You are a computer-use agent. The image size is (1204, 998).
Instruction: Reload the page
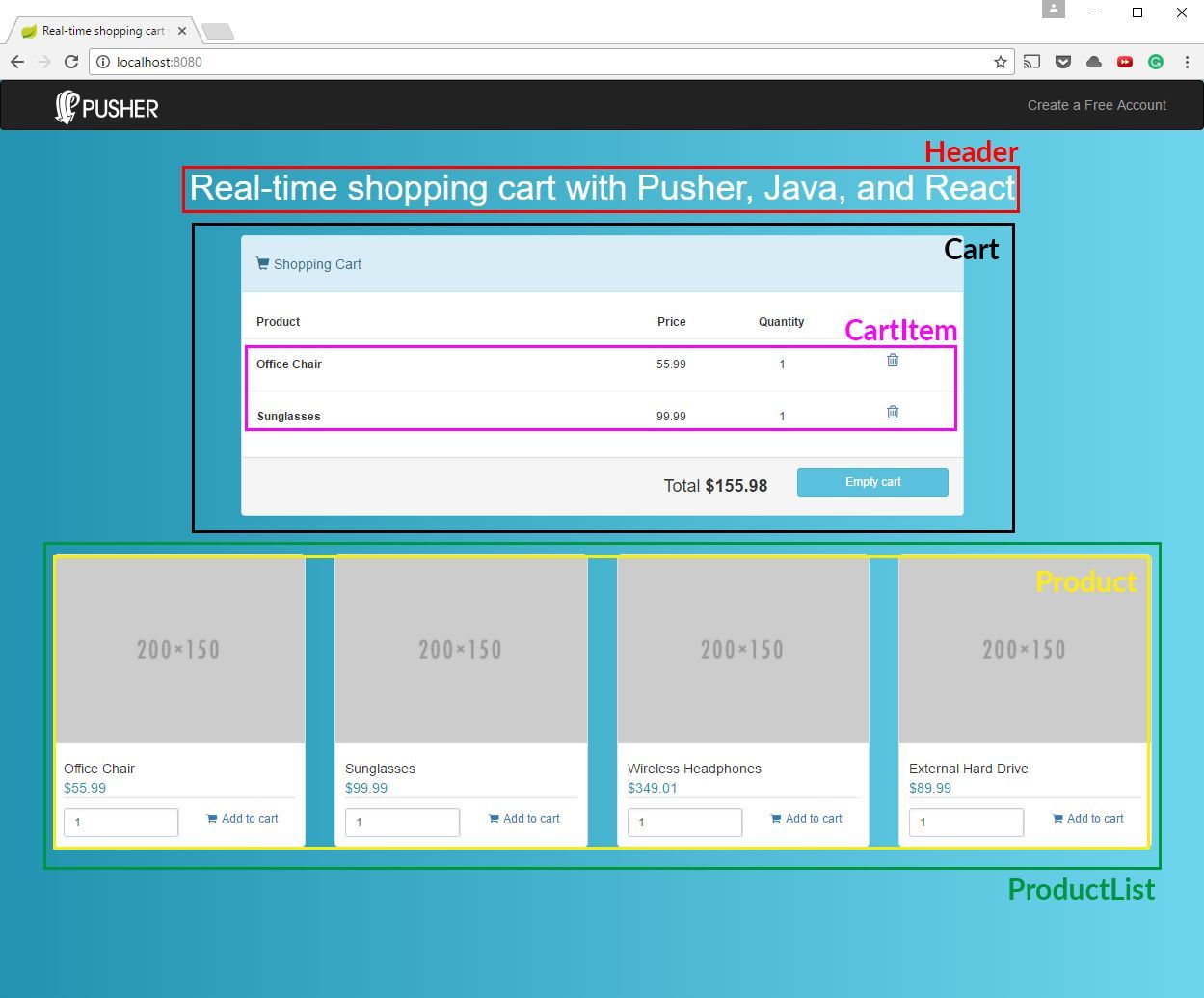[71, 61]
